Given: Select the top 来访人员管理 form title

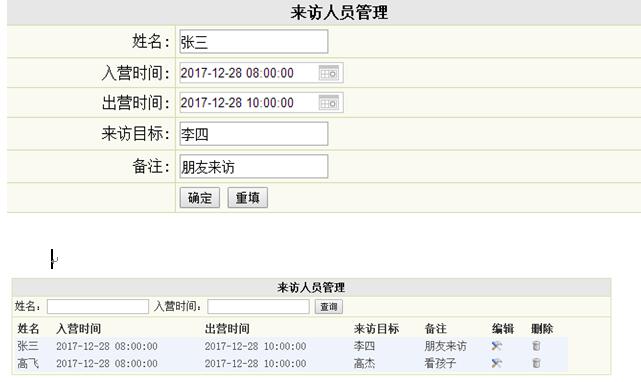Looking at the screenshot, I should [x=339, y=12].
